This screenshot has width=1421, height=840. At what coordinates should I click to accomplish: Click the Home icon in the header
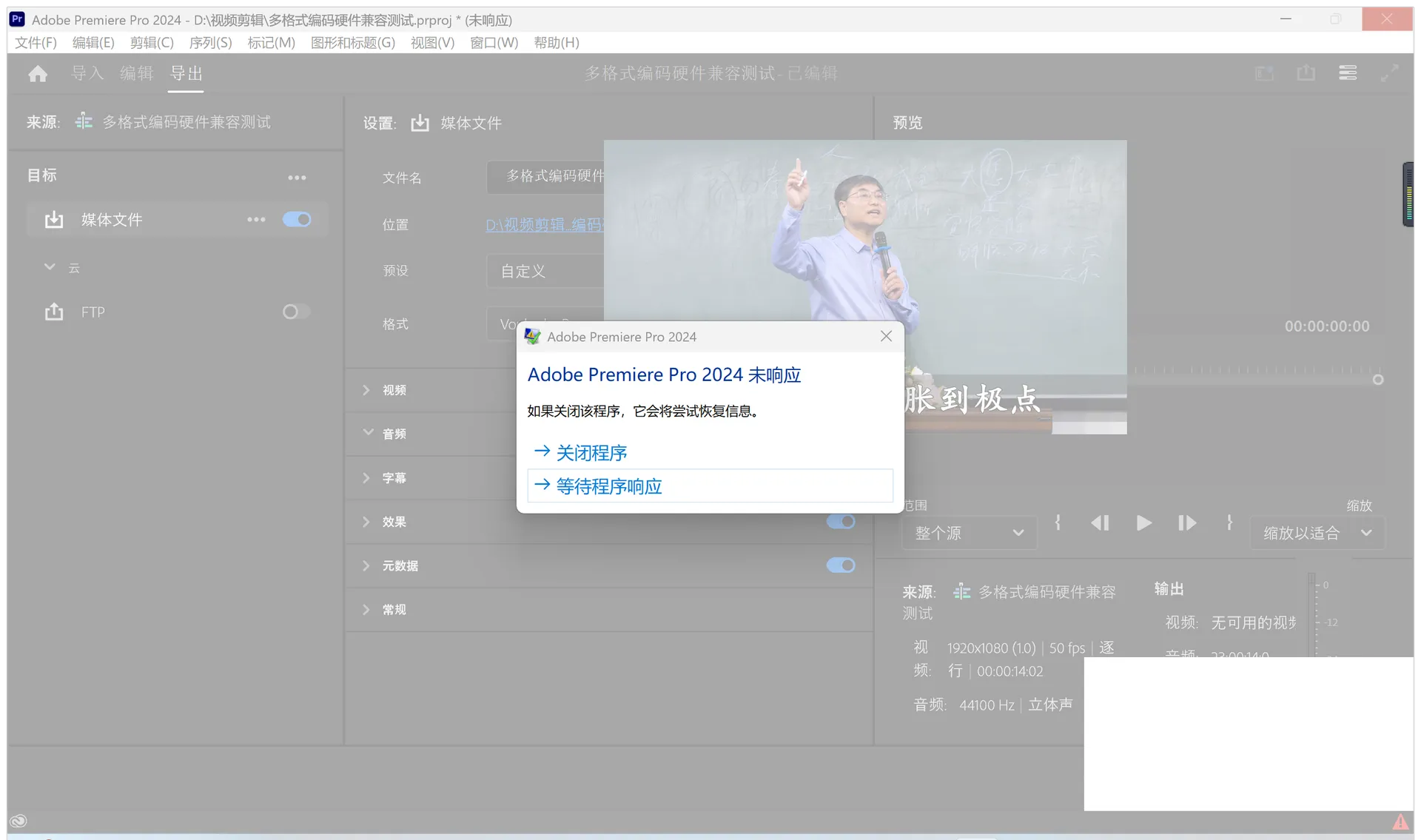pos(38,74)
